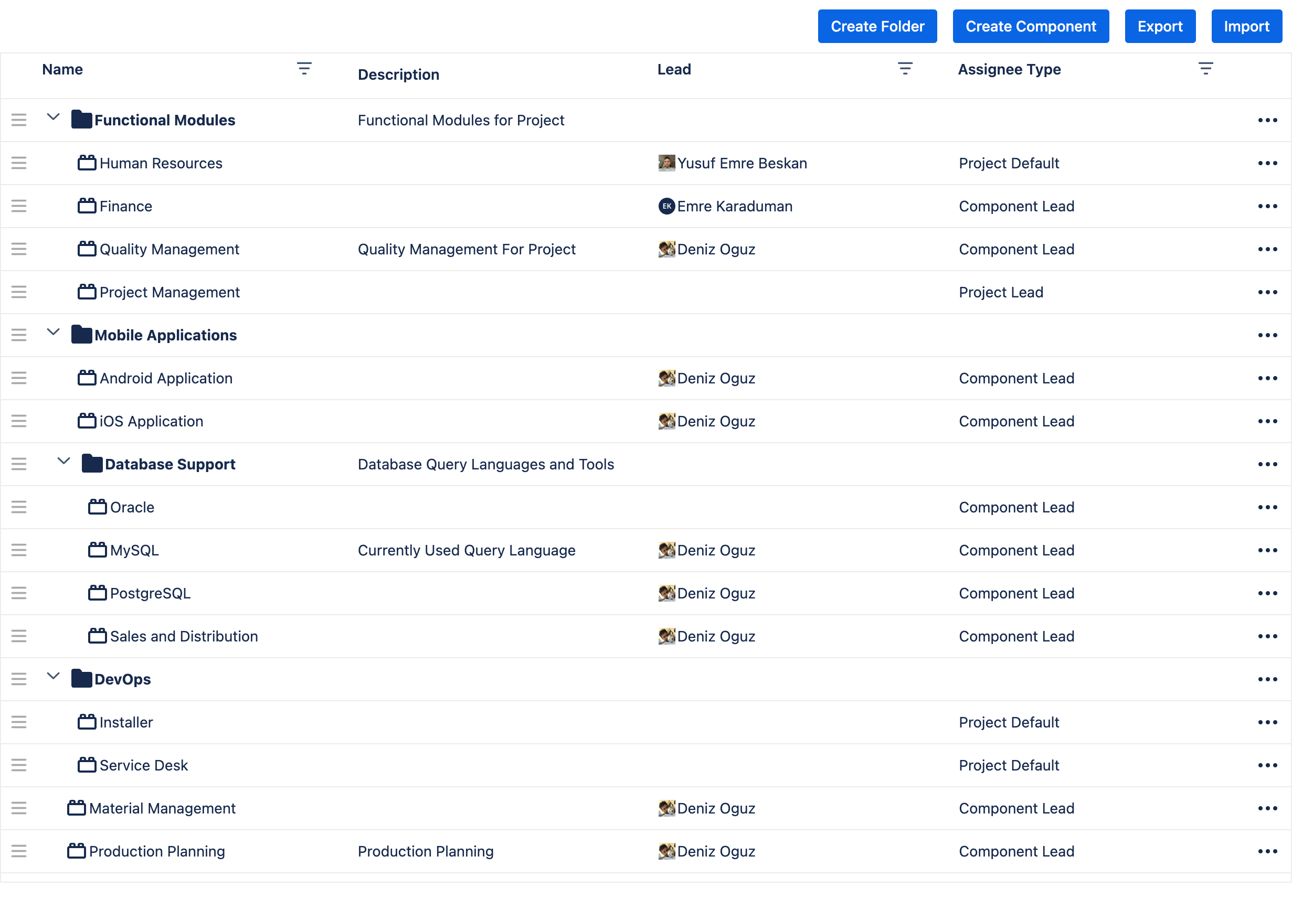Open the actions menu for Quality Management
Image resolution: width=1292 pixels, height=899 pixels.
(1267, 249)
